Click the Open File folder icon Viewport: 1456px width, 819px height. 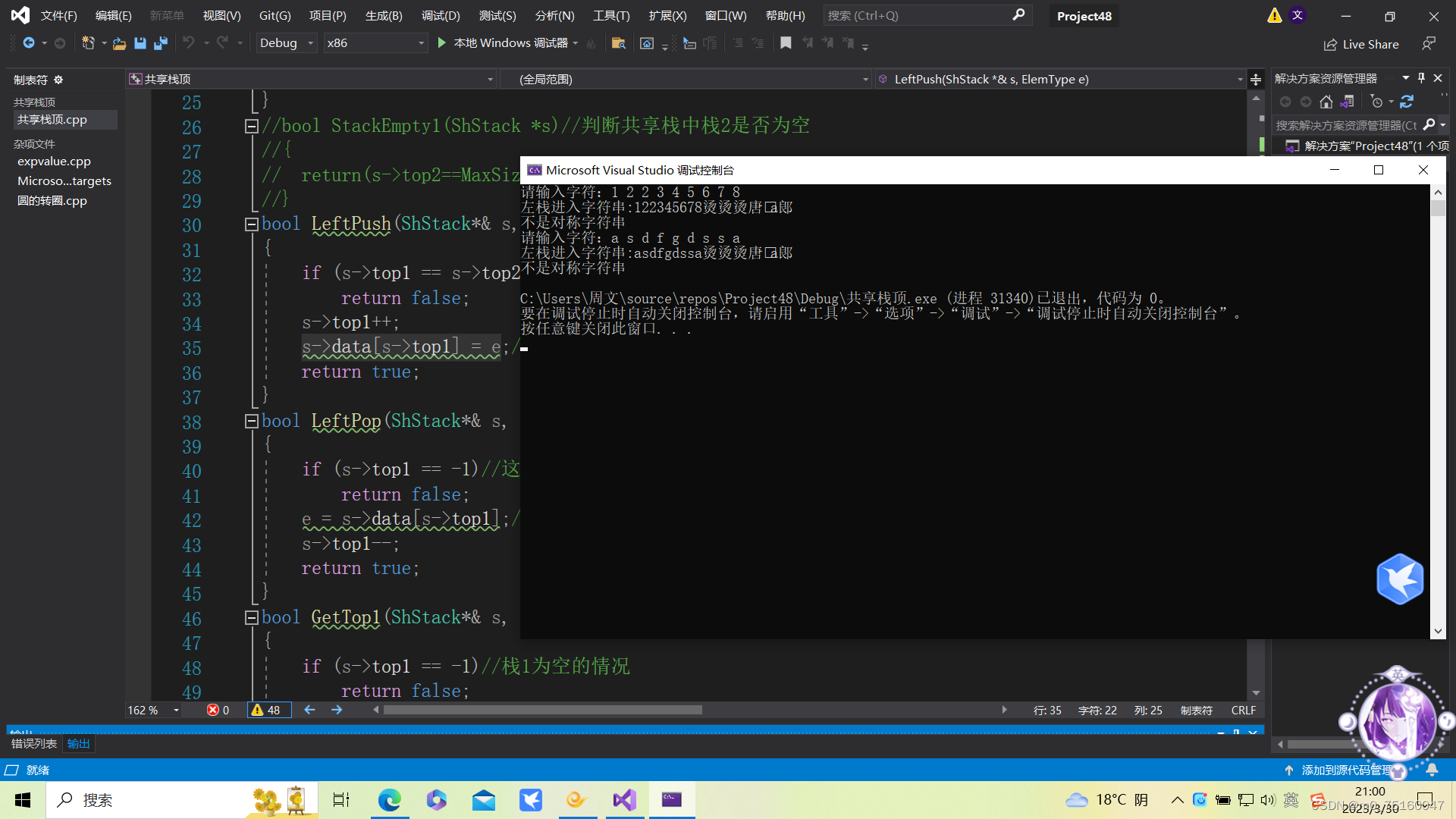pos(119,43)
